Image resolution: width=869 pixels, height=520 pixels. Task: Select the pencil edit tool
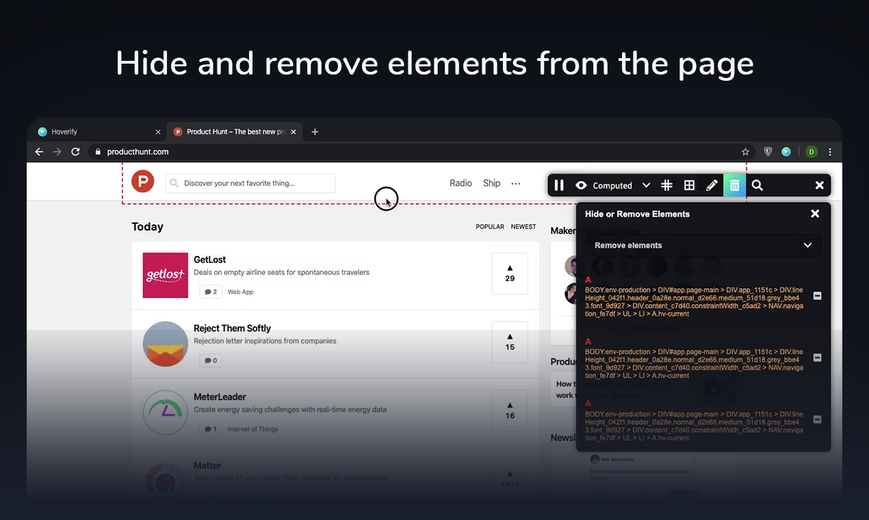point(712,185)
